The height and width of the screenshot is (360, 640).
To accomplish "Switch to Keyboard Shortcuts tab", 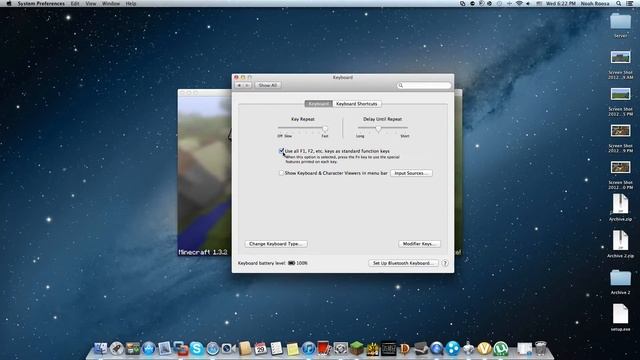I will click(x=357, y=104).
